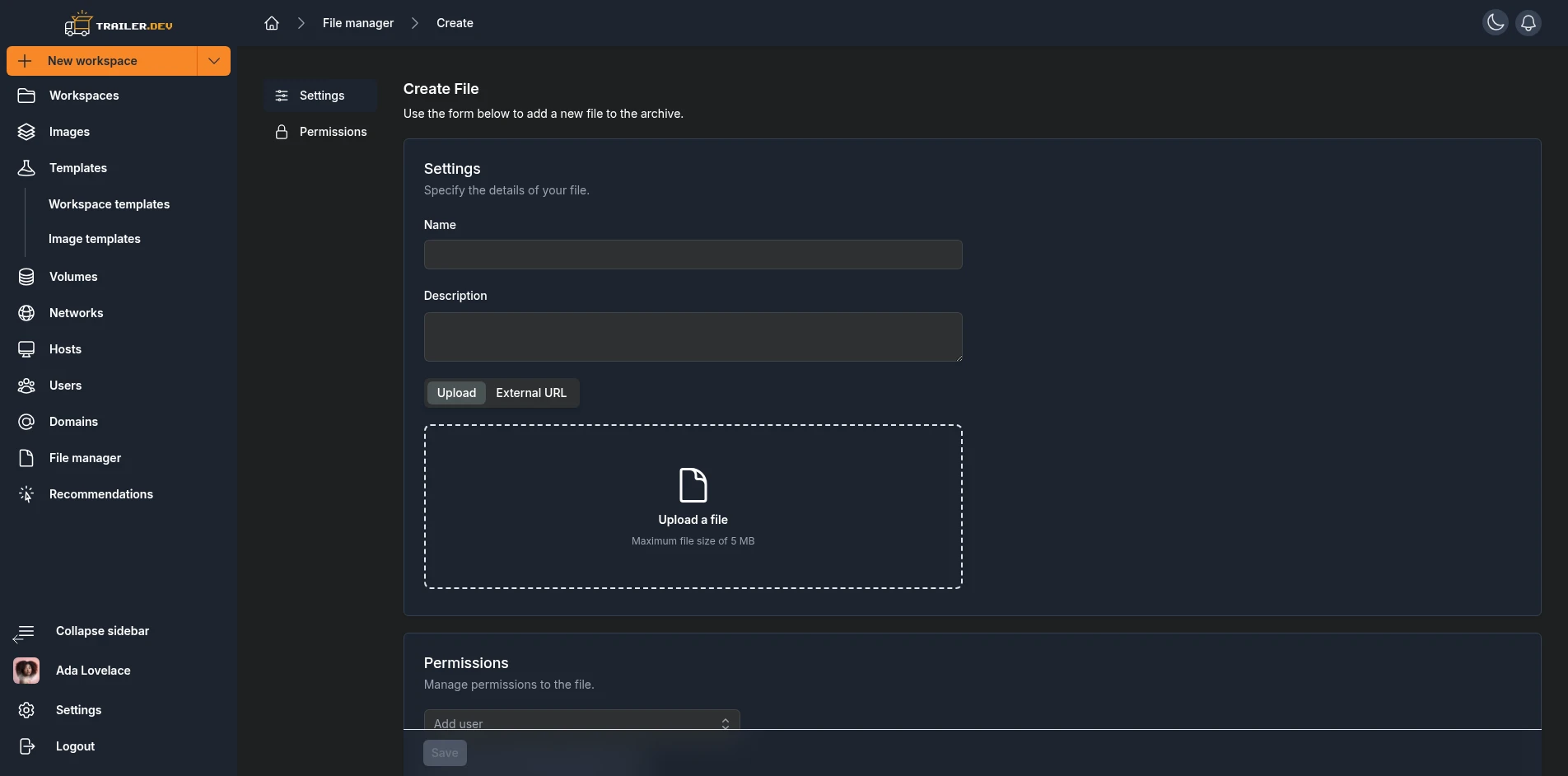Click file icon in upload dropzone

(x=693, y=485)
